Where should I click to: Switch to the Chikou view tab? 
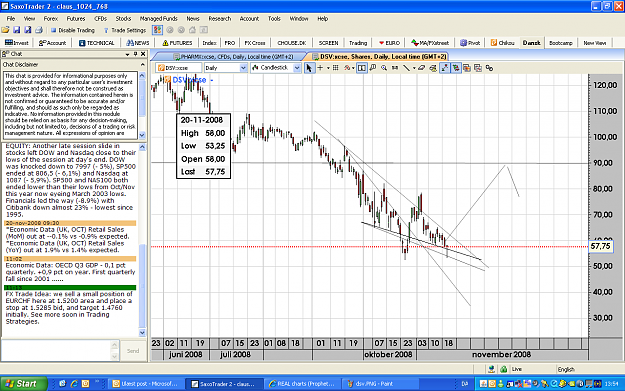503,43
